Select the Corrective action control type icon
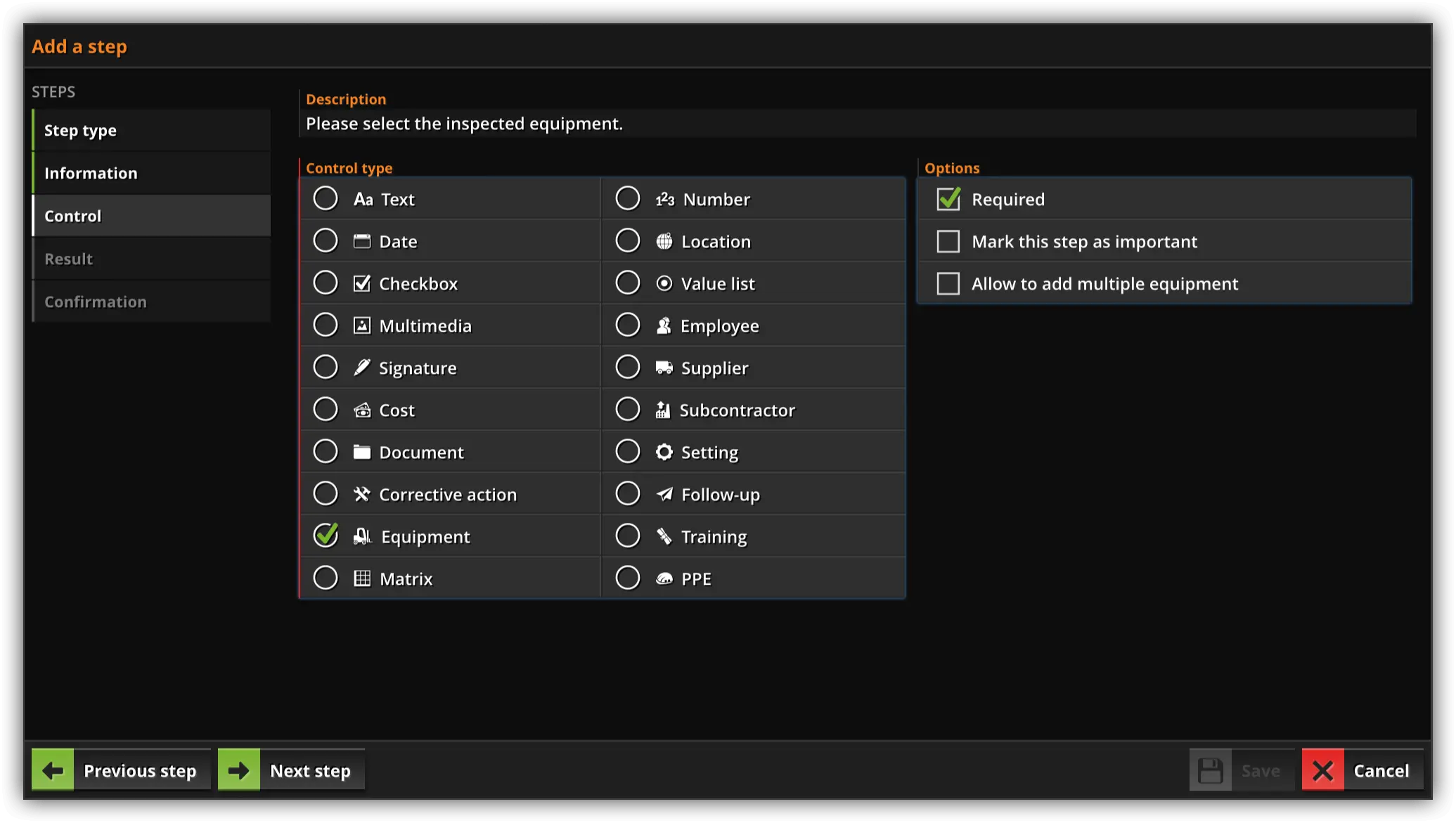 [x=362, y=494]
